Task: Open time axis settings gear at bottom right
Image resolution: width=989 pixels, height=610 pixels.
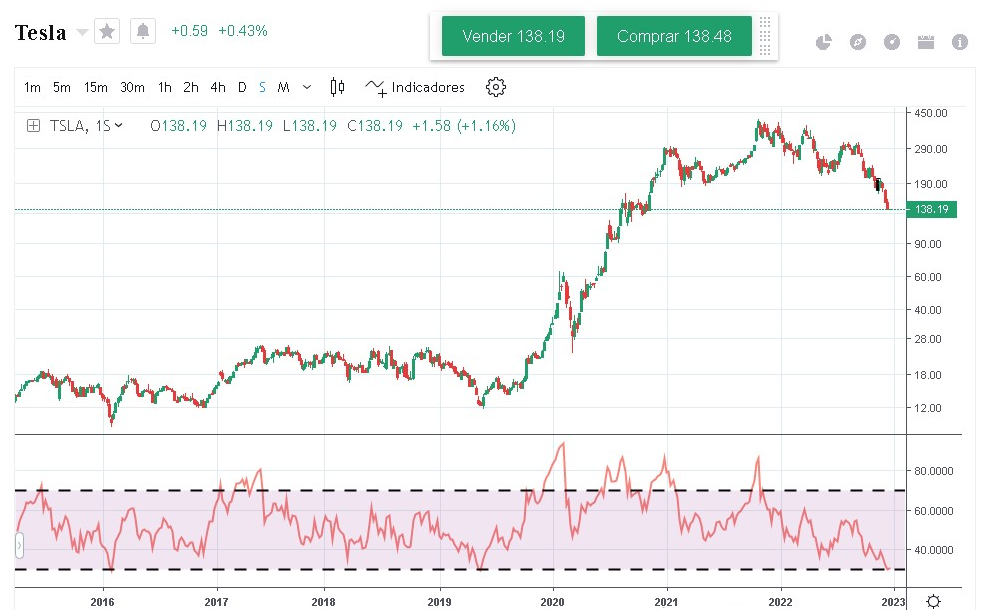Action: 933,601
